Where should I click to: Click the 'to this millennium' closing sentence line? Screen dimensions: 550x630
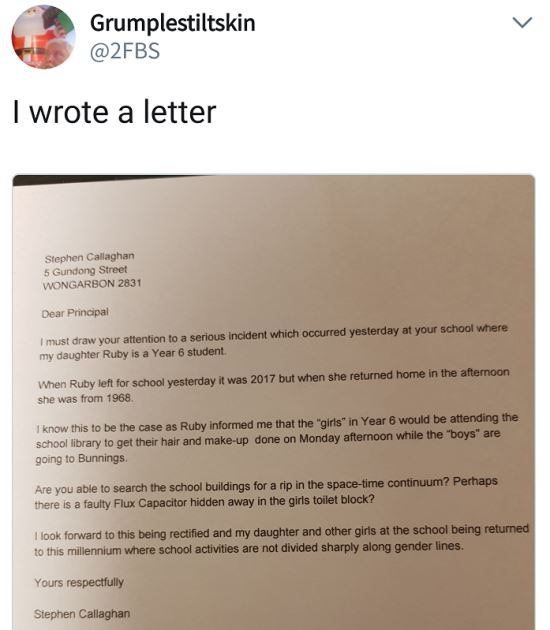click(x=249, y=549)
